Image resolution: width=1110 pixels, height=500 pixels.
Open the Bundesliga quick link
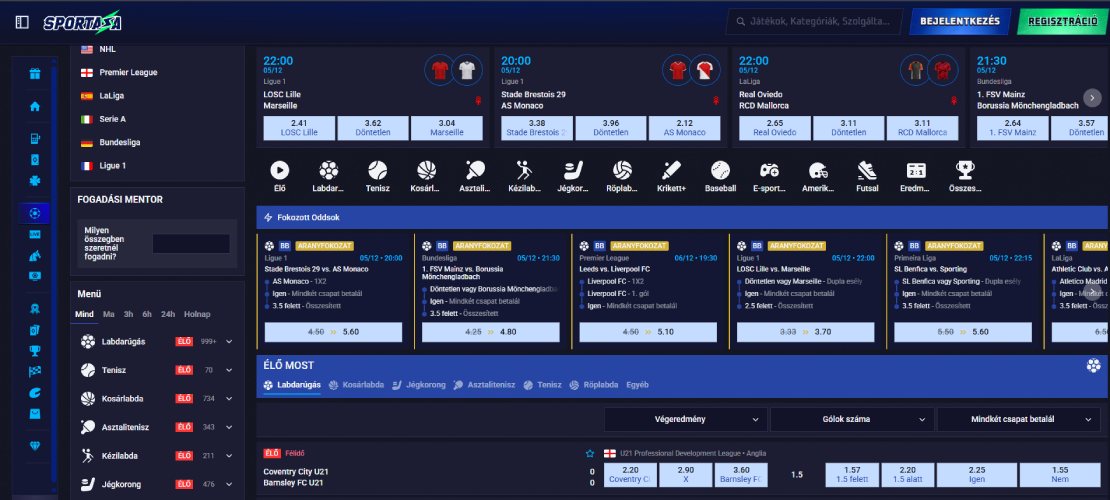120,142
